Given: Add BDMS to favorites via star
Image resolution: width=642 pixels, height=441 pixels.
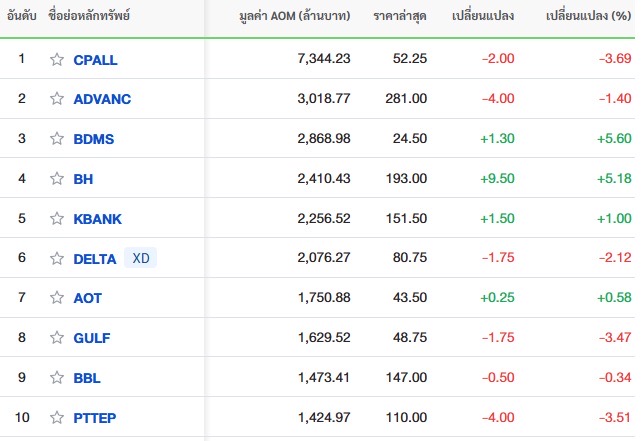Looking at the screenshot, I should click(57, 138).
